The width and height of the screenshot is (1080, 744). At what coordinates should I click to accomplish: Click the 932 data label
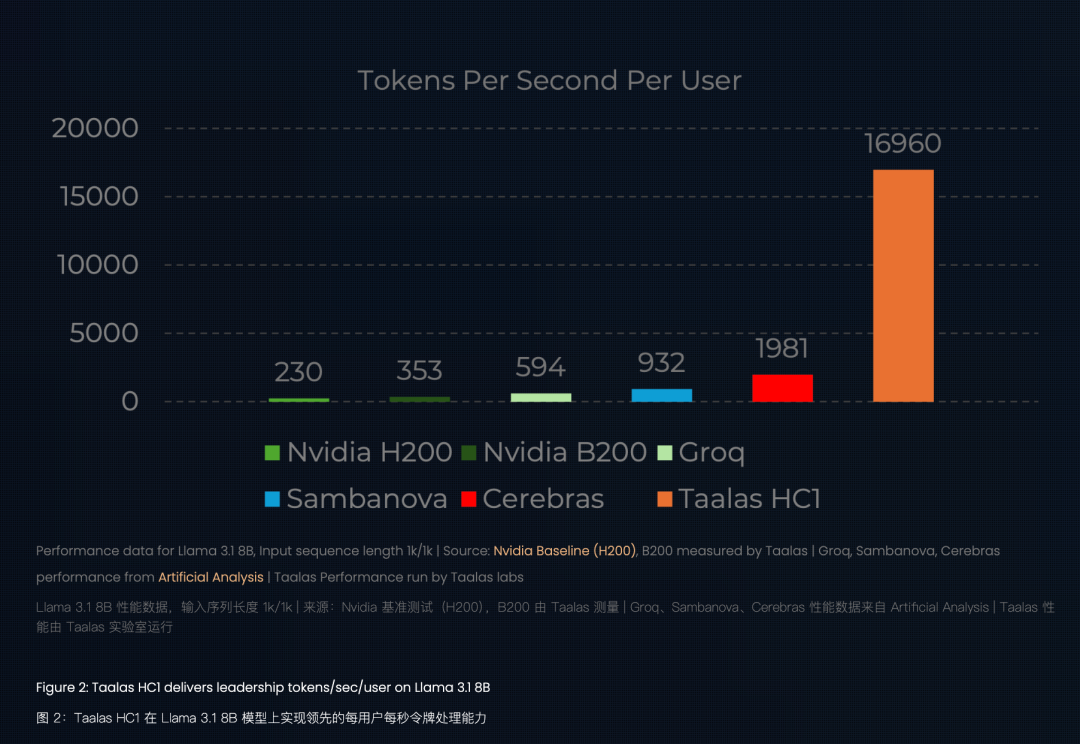tap(661, 362)
